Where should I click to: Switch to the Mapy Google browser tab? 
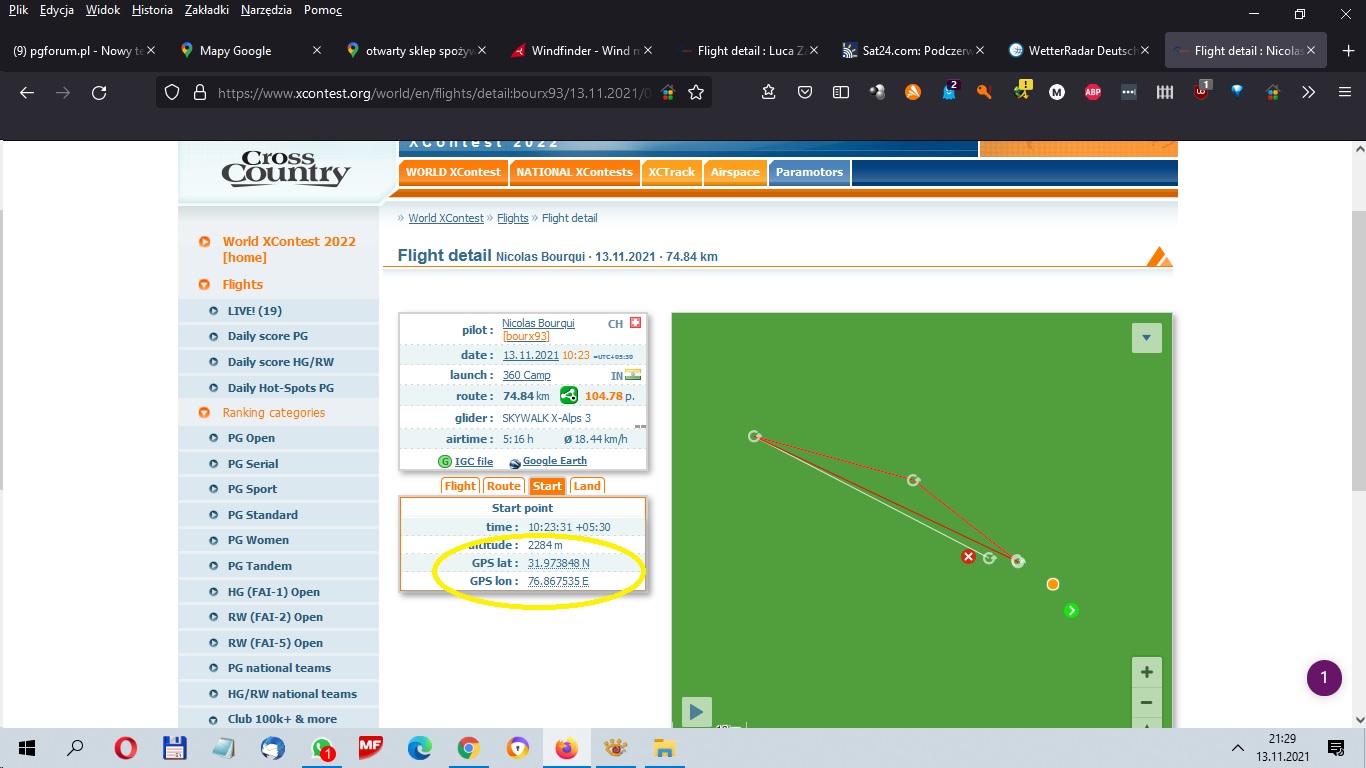tap(250, 51)
